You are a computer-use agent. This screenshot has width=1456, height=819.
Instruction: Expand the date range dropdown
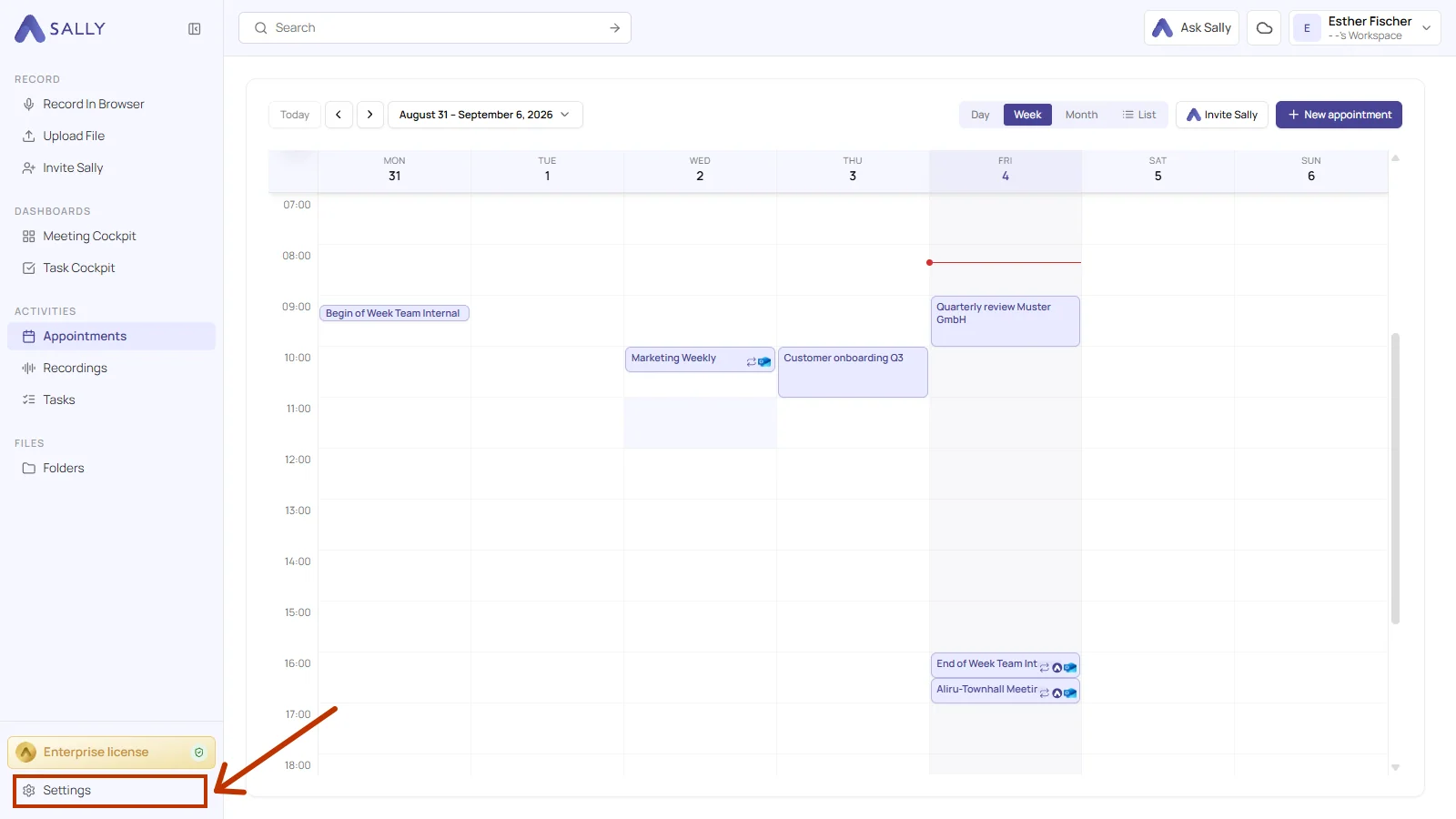[x=485, y=115]
